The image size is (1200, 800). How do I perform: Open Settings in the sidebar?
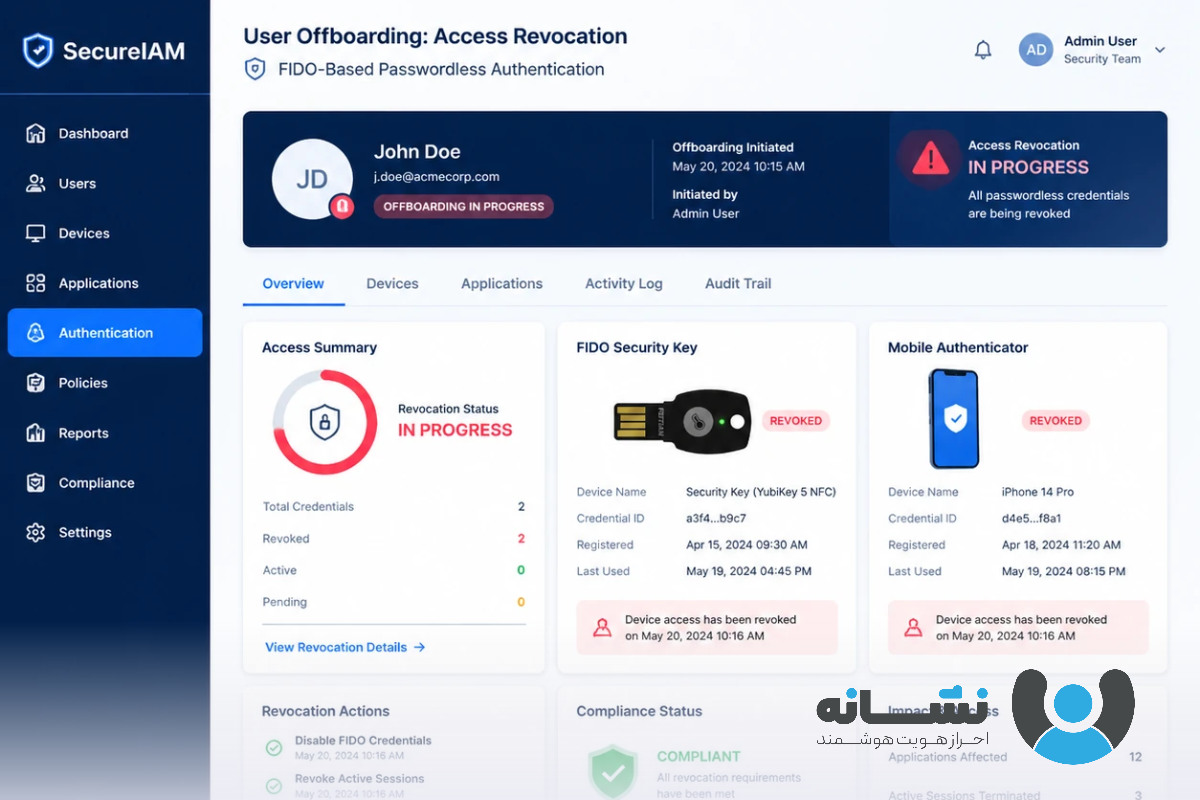pyautogui.click(x=105, y=532)
